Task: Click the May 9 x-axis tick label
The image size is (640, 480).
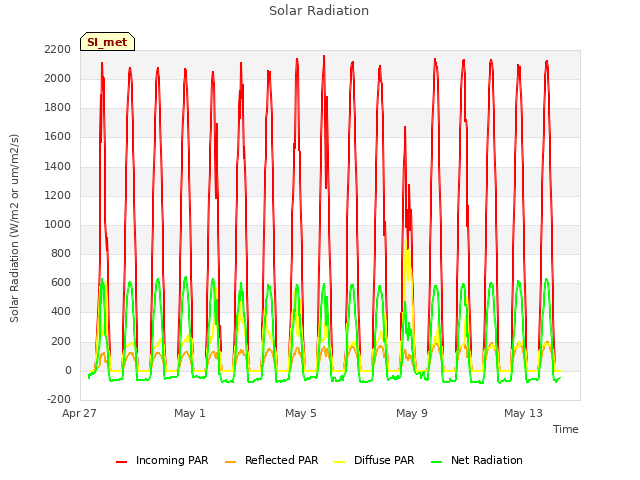Action: (x=412, y=413)
